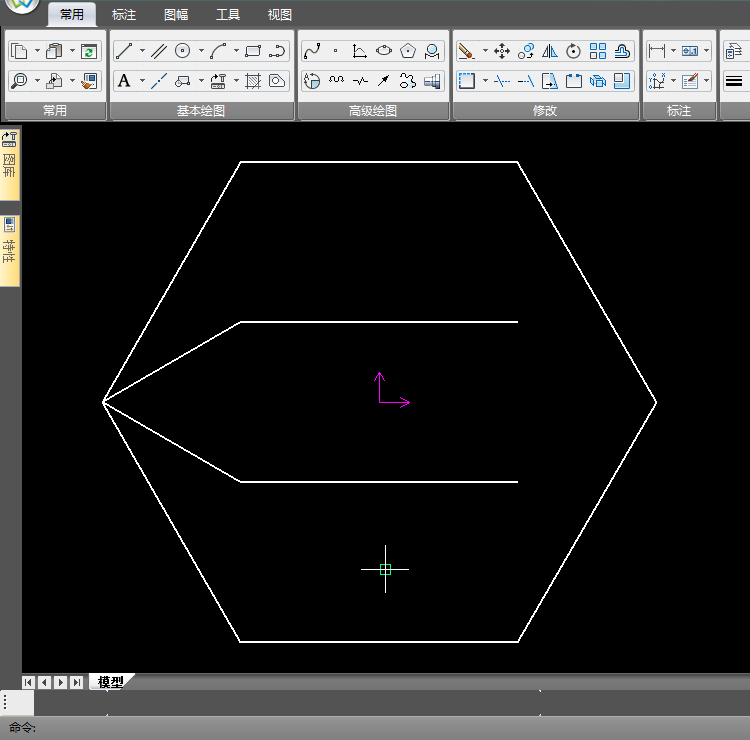Select the Parallel lines tool
The width and height of the screenshot is (750, 740).
[x=159, y=51]
